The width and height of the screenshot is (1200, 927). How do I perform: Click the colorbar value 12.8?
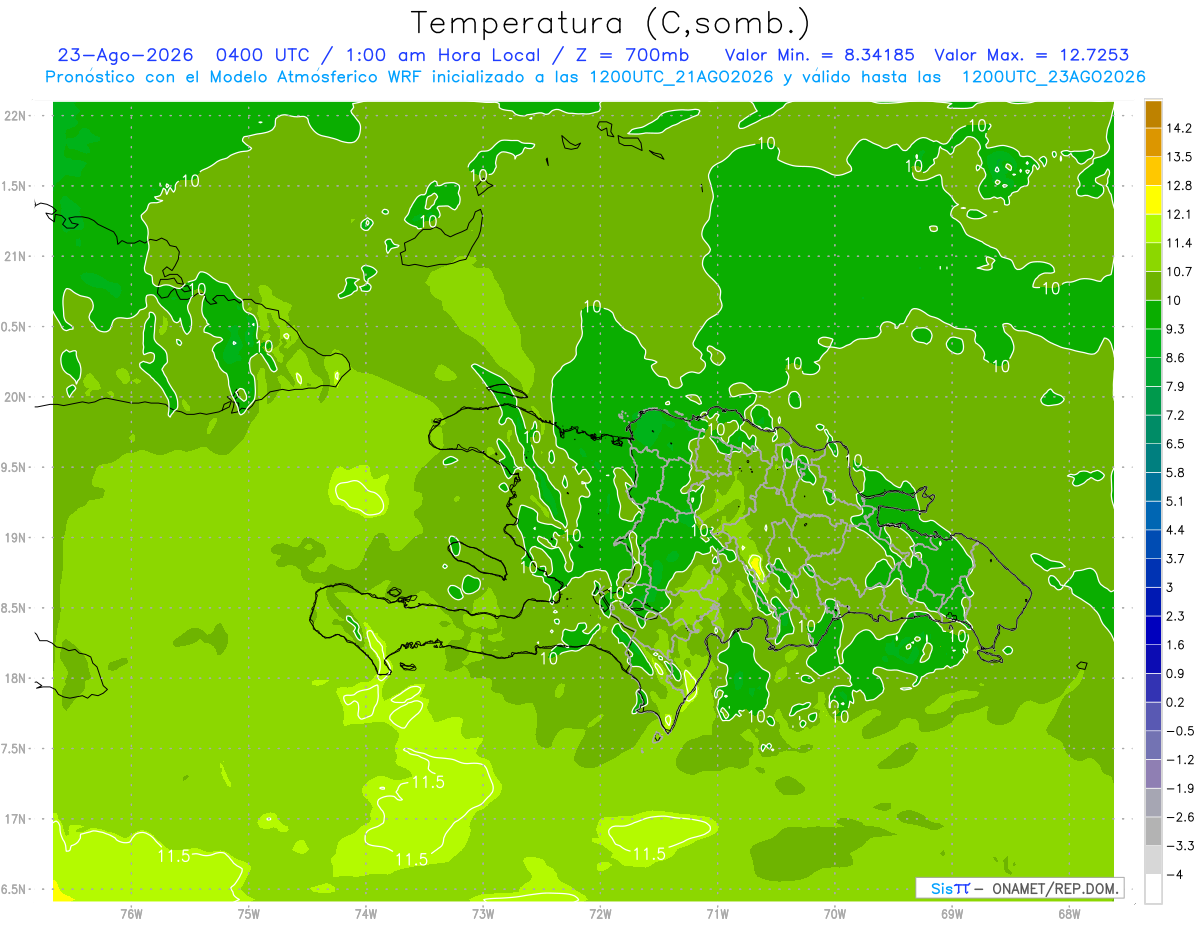click(1179, 185)
